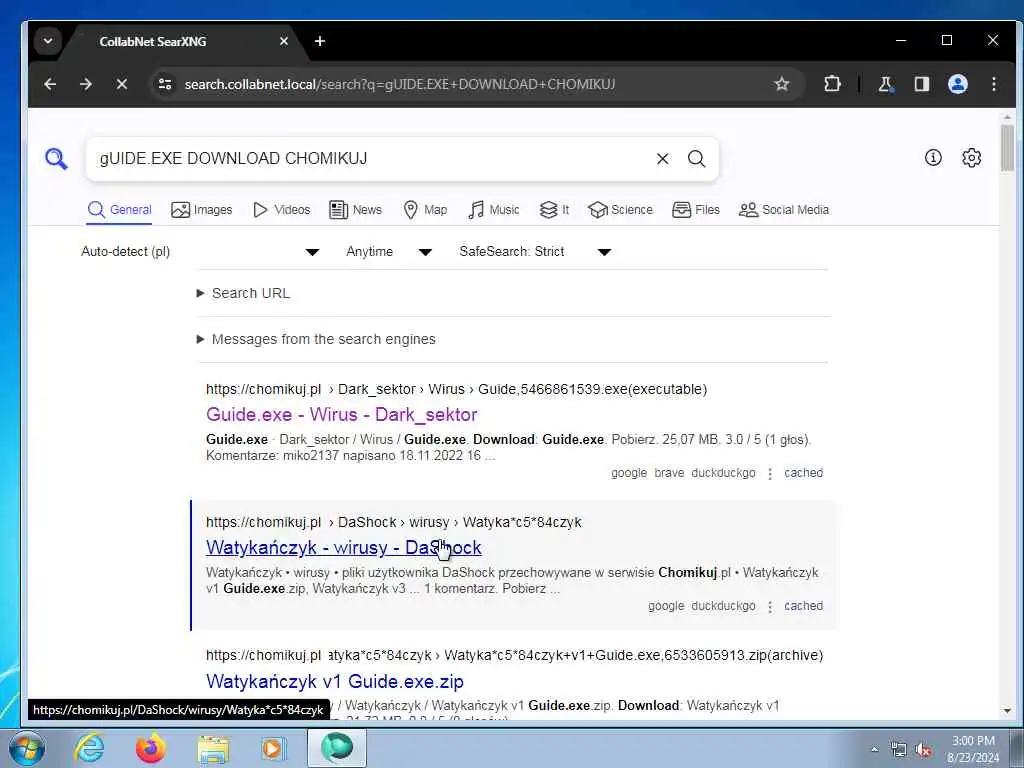Open Windows Media Player on taskbar
Image resolution: width=1024 pixels, height=768 pixels.
[273, 748]
